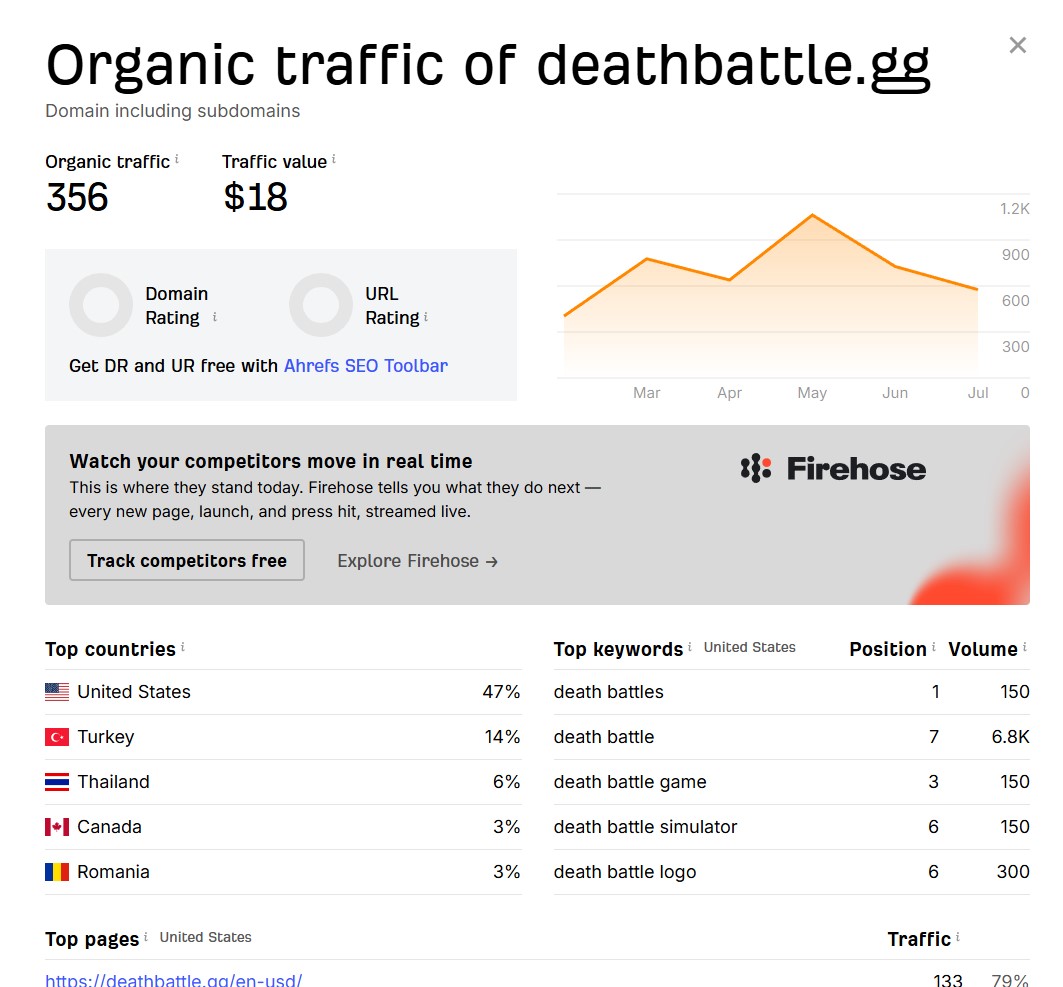
Task: Select the death battle simulator keyword
Action: [x=645, y=827]
